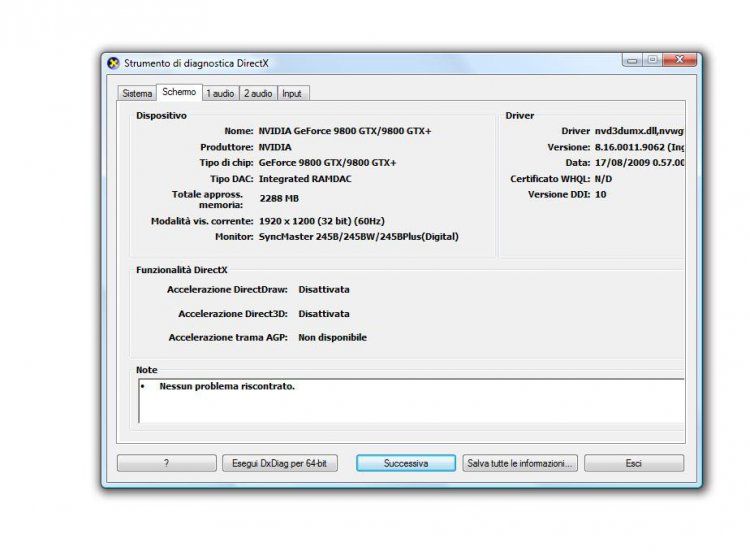Image resolution: width=750 pixels, height=552 pixels.
Task: Click driver date '17/08/2009 0.57.00'
Action: point(640,163)
